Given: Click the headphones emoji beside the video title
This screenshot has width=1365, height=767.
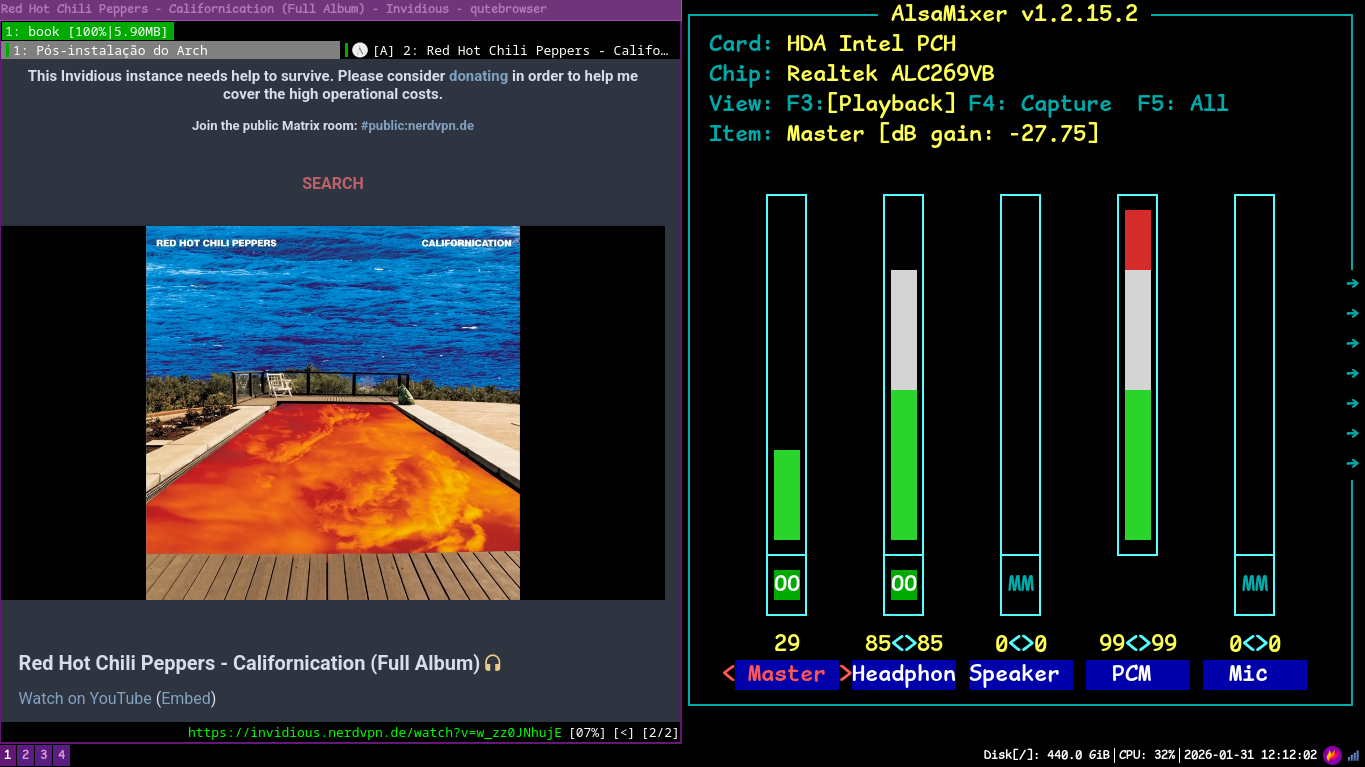Looking at the screenshot, I should tap(492, 663).
